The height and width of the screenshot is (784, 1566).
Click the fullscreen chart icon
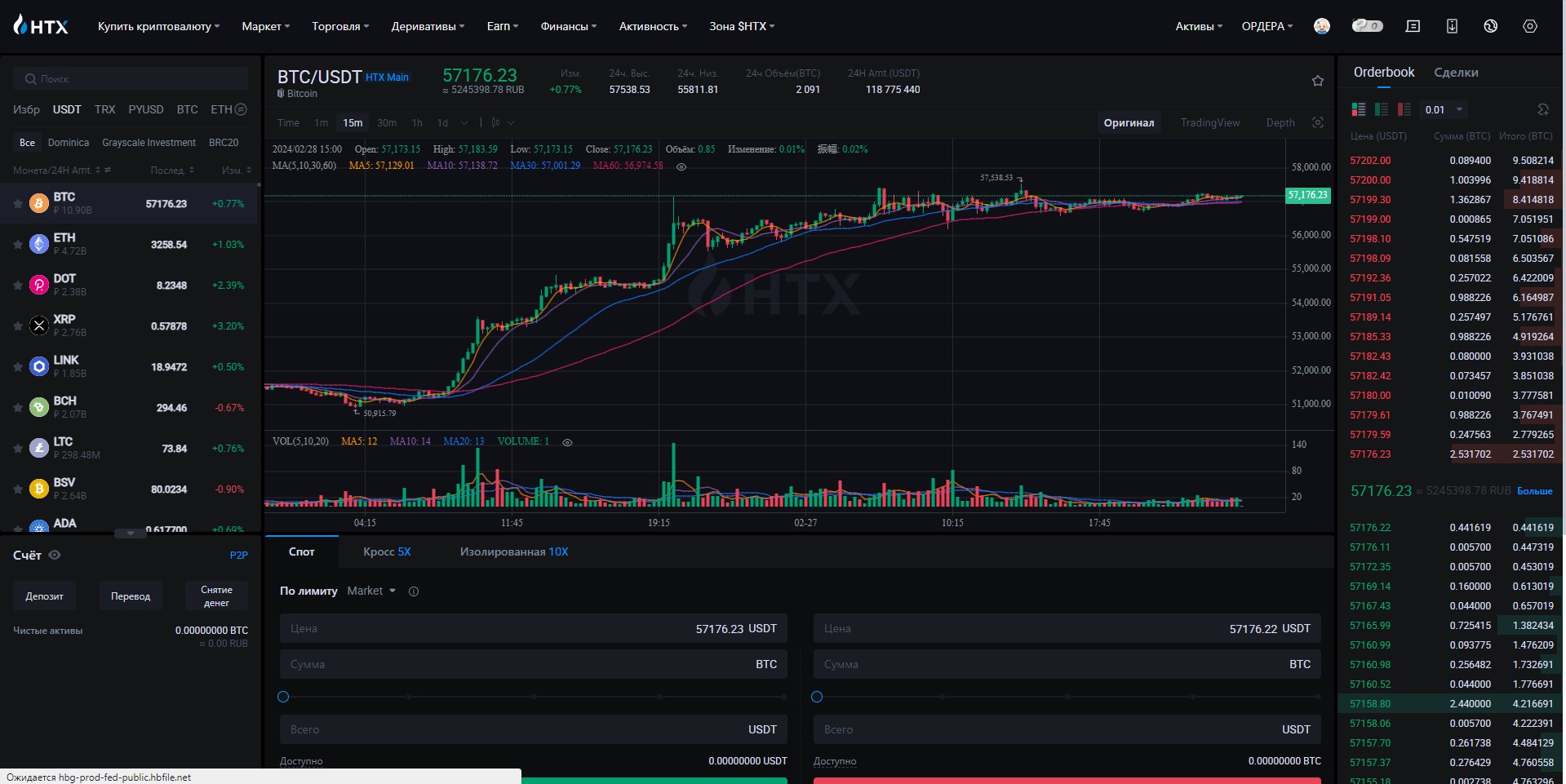tap(1318, 122)
